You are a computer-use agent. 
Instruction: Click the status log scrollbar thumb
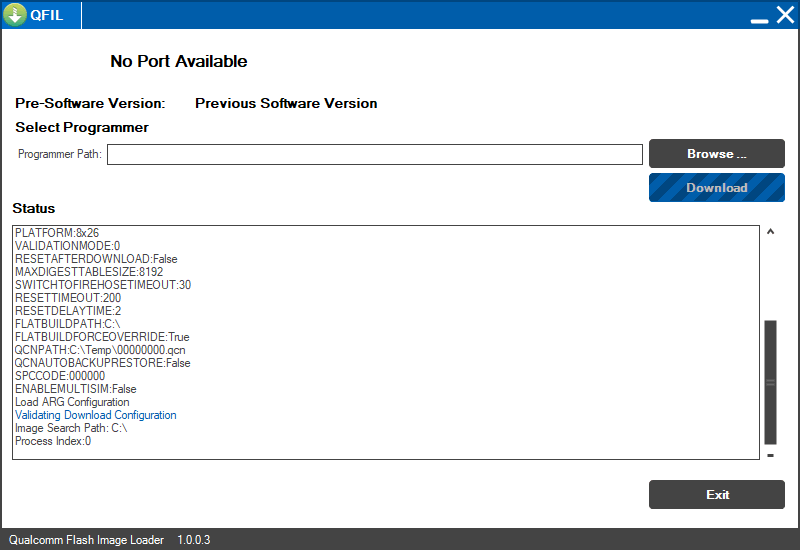coord(770,382)
